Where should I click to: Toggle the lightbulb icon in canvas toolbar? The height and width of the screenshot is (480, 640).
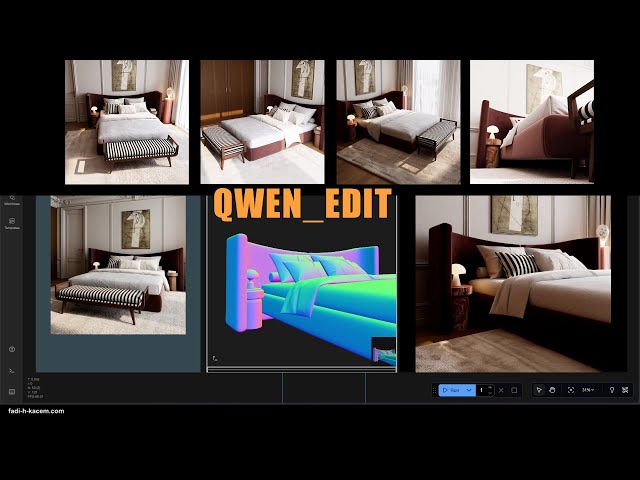pyautogui.click(x=612, y=390)
